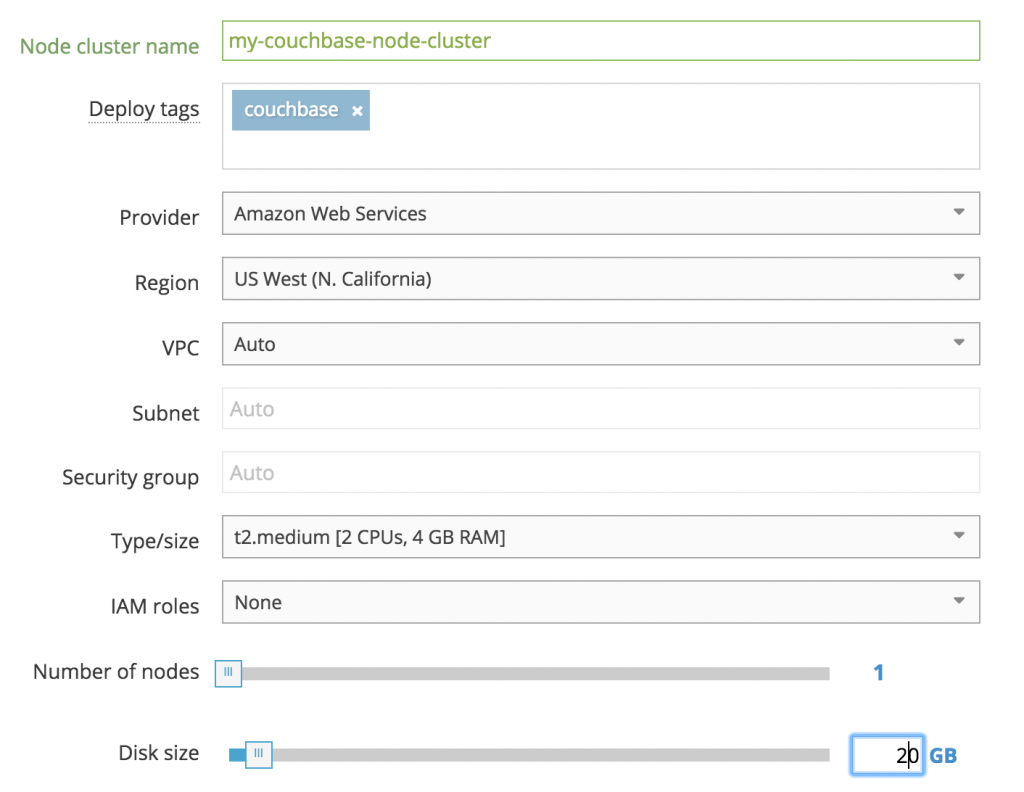Image resolution: width=1024 pixels, height=792 pixels.
Task: Click the Number of nodes label
Action: pyautogui.click(x=116, y=672)
